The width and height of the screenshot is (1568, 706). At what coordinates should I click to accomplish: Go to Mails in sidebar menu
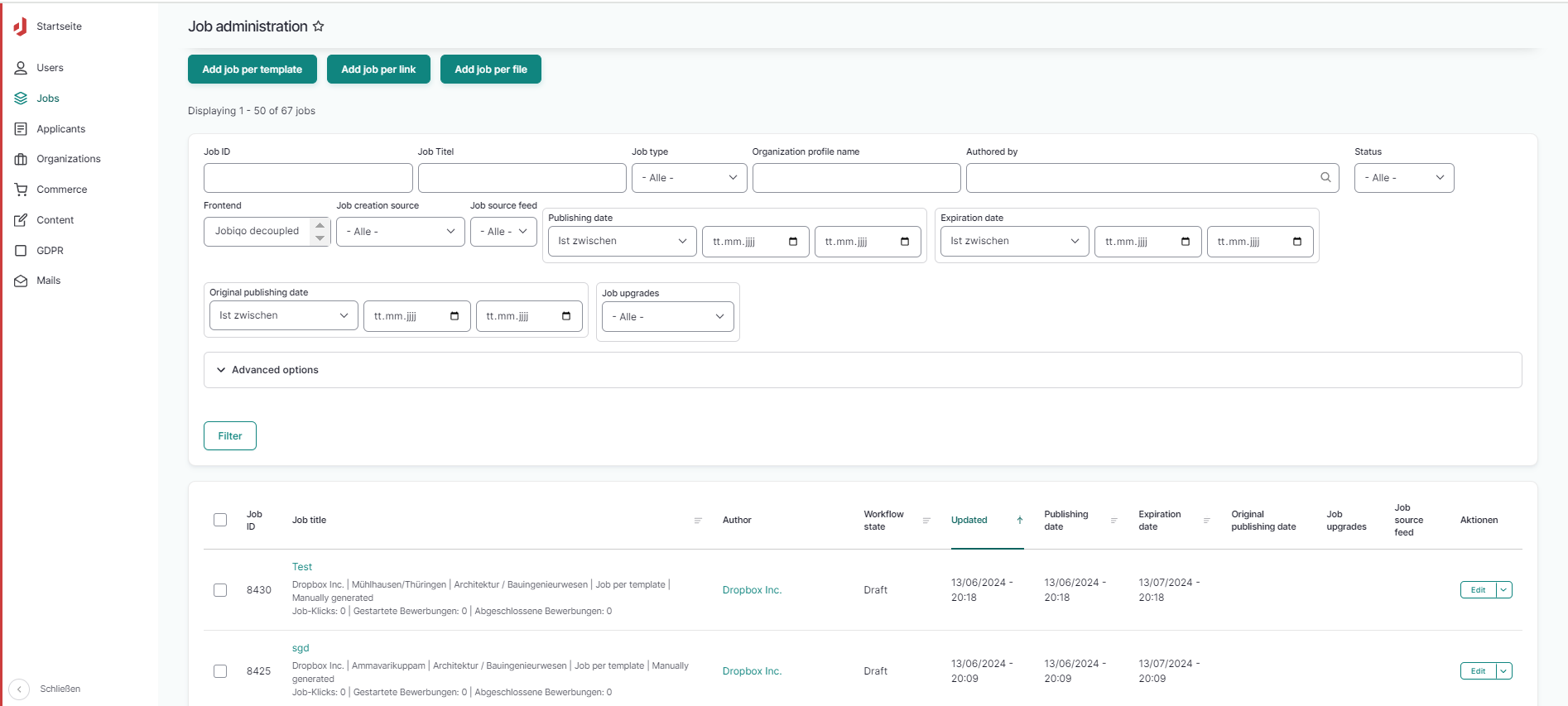point(48,281)
